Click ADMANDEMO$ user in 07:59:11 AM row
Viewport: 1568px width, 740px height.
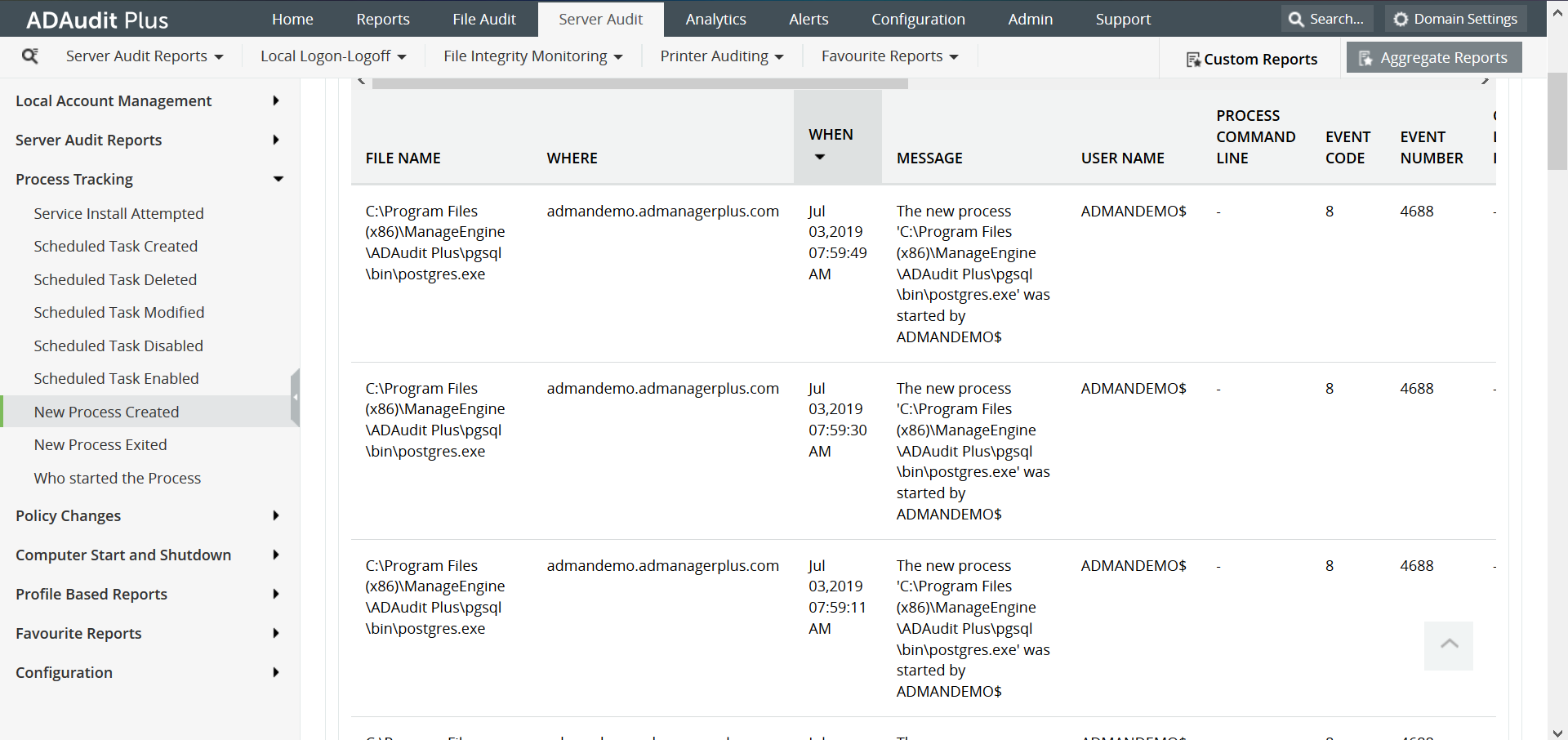pos(1134,565)
